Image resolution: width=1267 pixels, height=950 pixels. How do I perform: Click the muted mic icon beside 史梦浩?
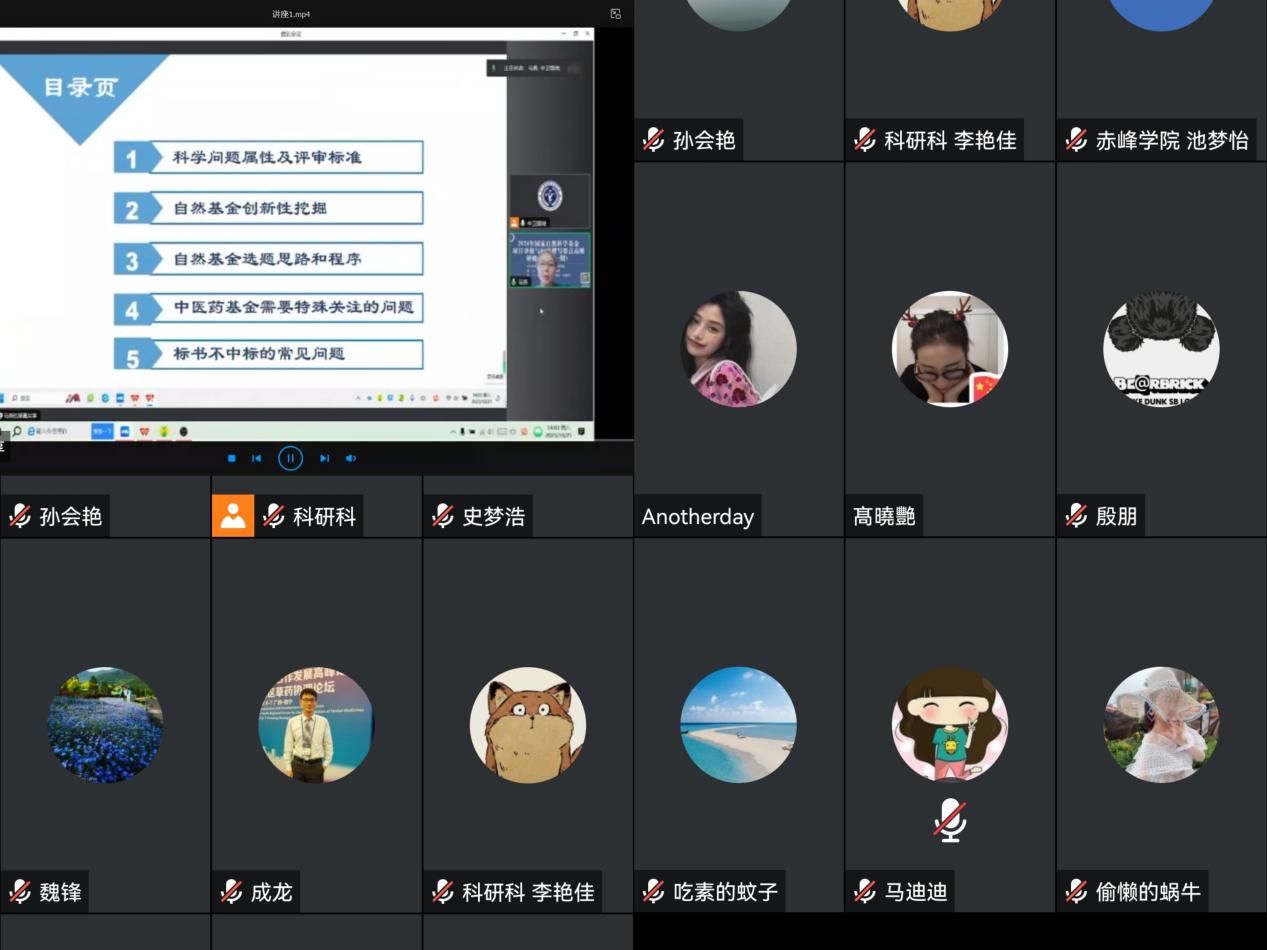(443, 516)
